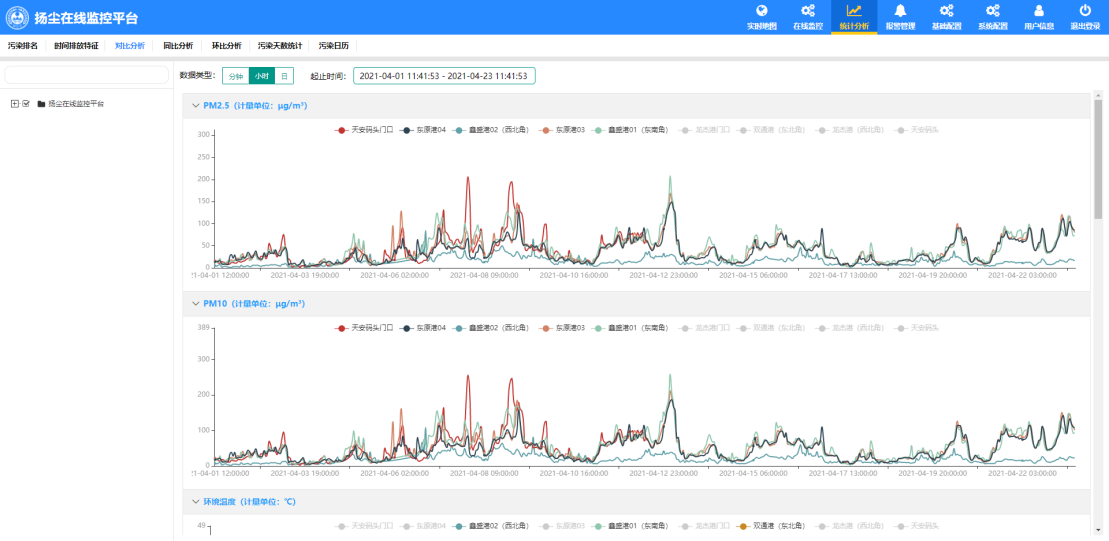Image resolution: width=1109 pixels, height=541 pixels.
Task: Open 报警管理 bell icon
Action: click(900, 11)
